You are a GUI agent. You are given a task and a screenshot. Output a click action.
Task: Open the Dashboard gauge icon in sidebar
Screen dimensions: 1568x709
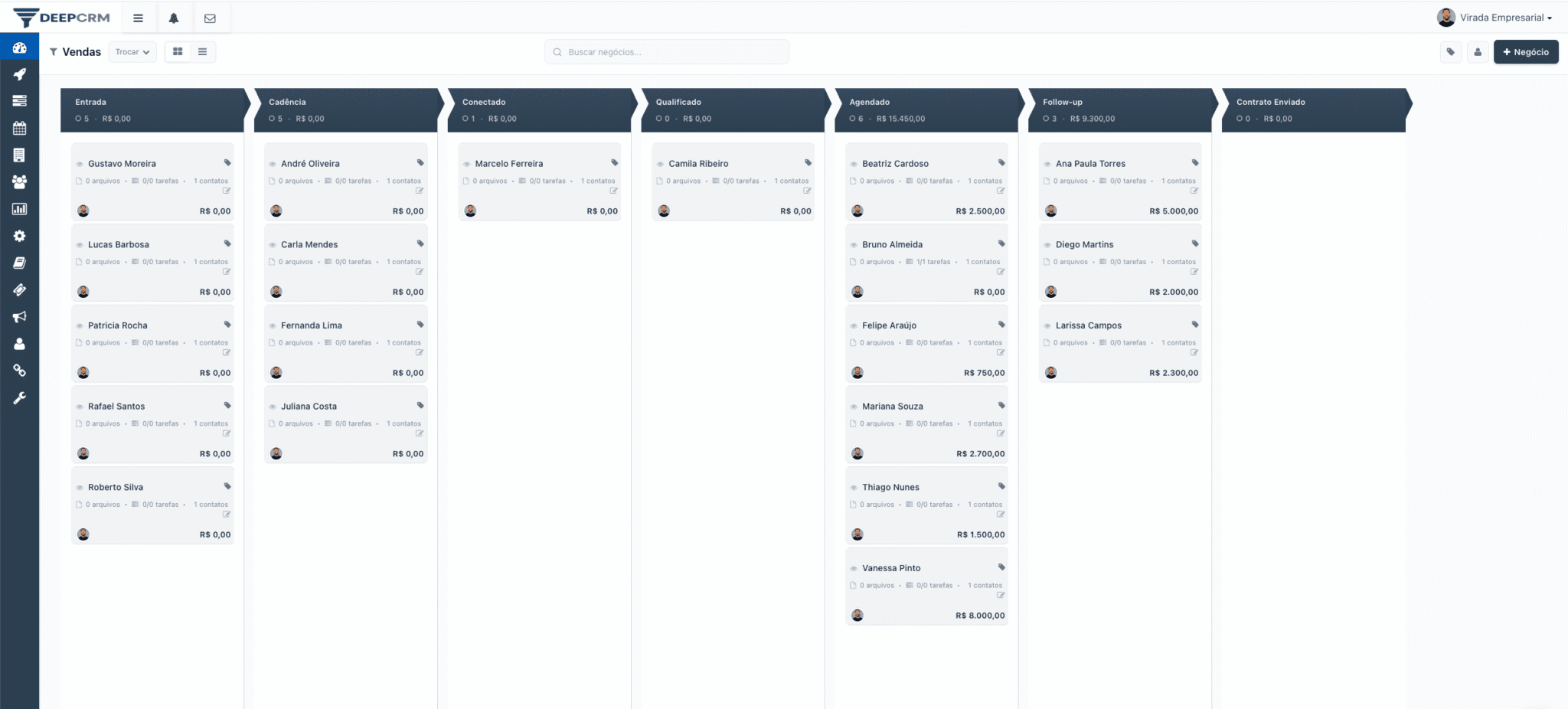19,47
